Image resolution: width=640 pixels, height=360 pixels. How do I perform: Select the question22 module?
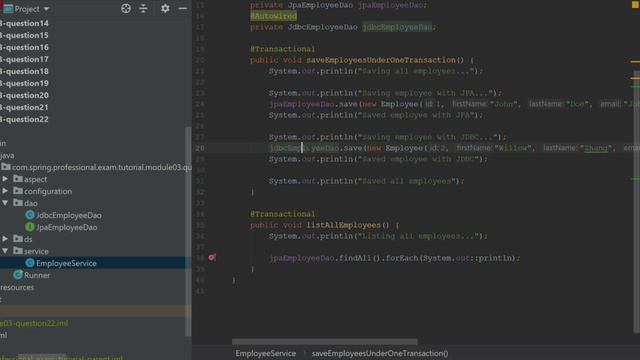point(24,119)
